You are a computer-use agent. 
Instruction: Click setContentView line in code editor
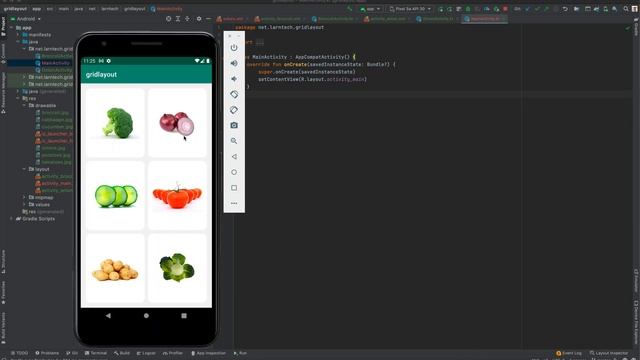[x=312, y=79]
